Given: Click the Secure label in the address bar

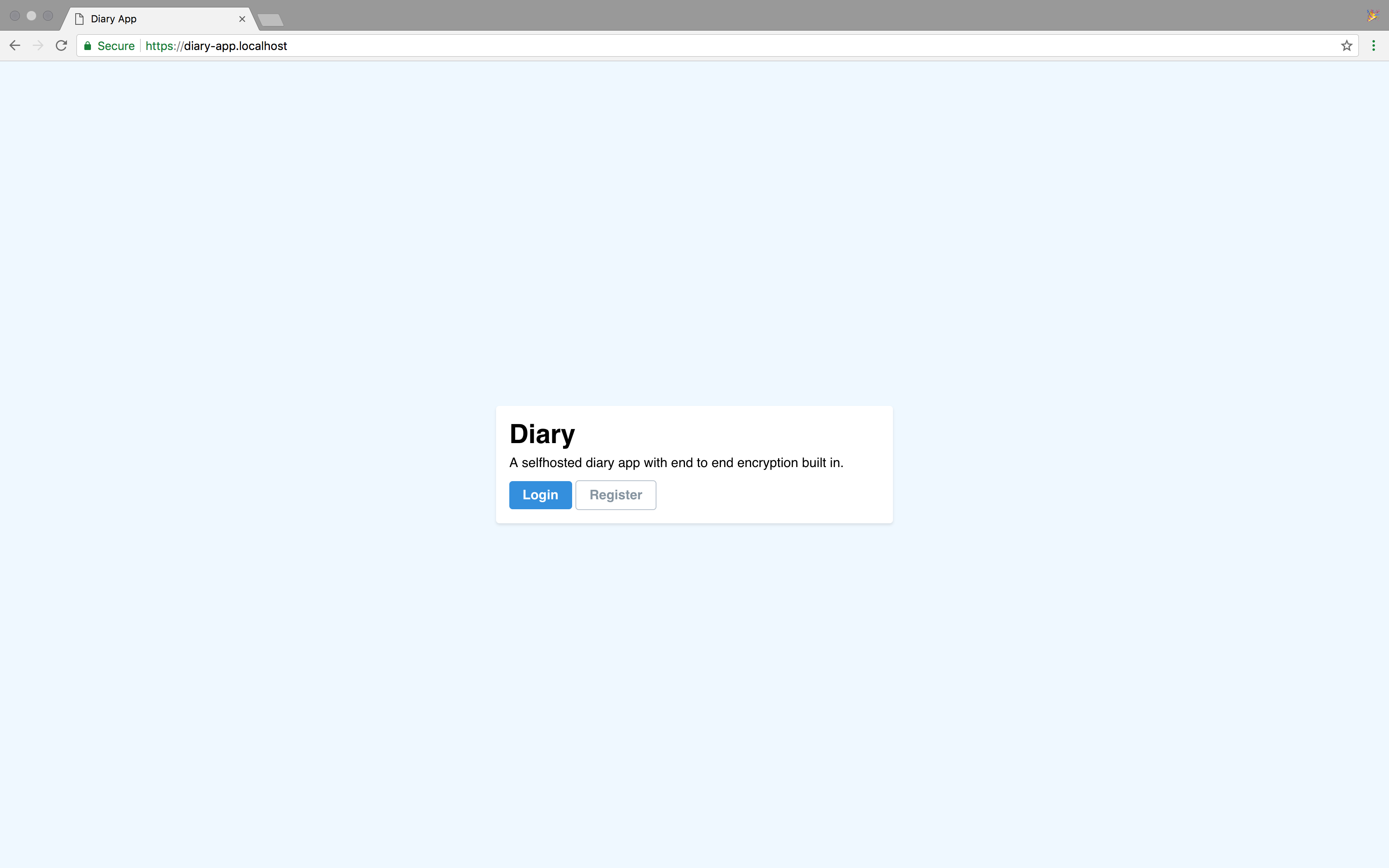Looking at the screenshot, I should click(115, 45).
